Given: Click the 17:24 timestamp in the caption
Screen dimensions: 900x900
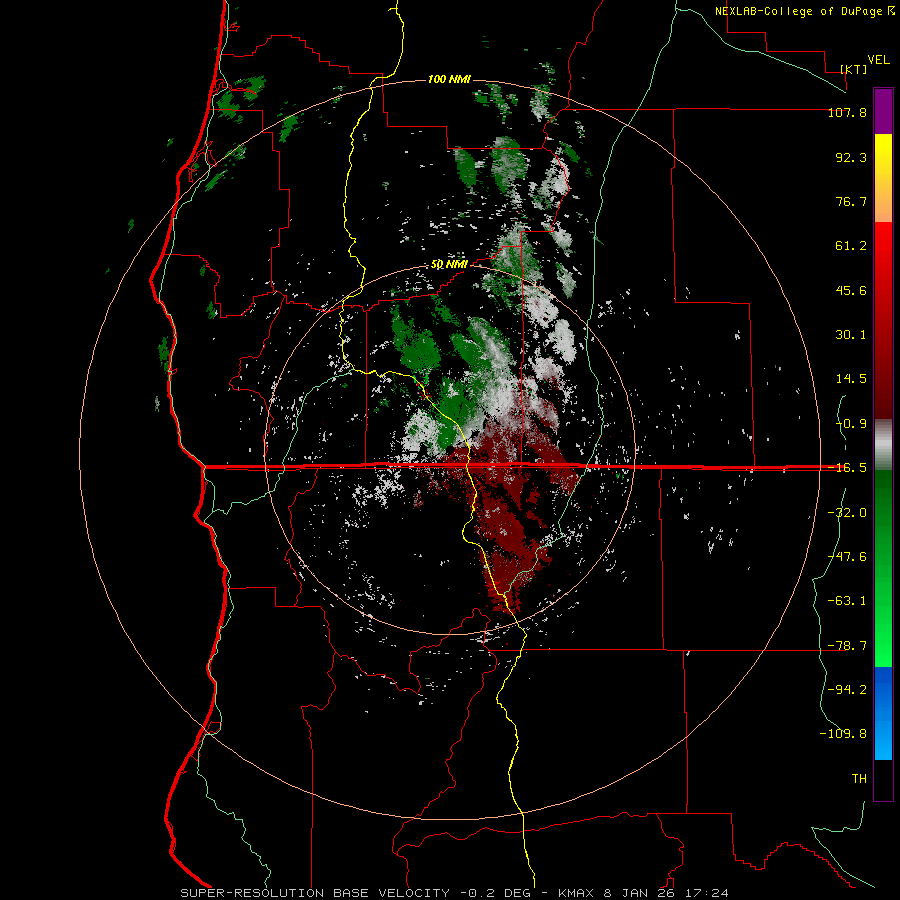Looking at the screenshot, I should 709,893.
